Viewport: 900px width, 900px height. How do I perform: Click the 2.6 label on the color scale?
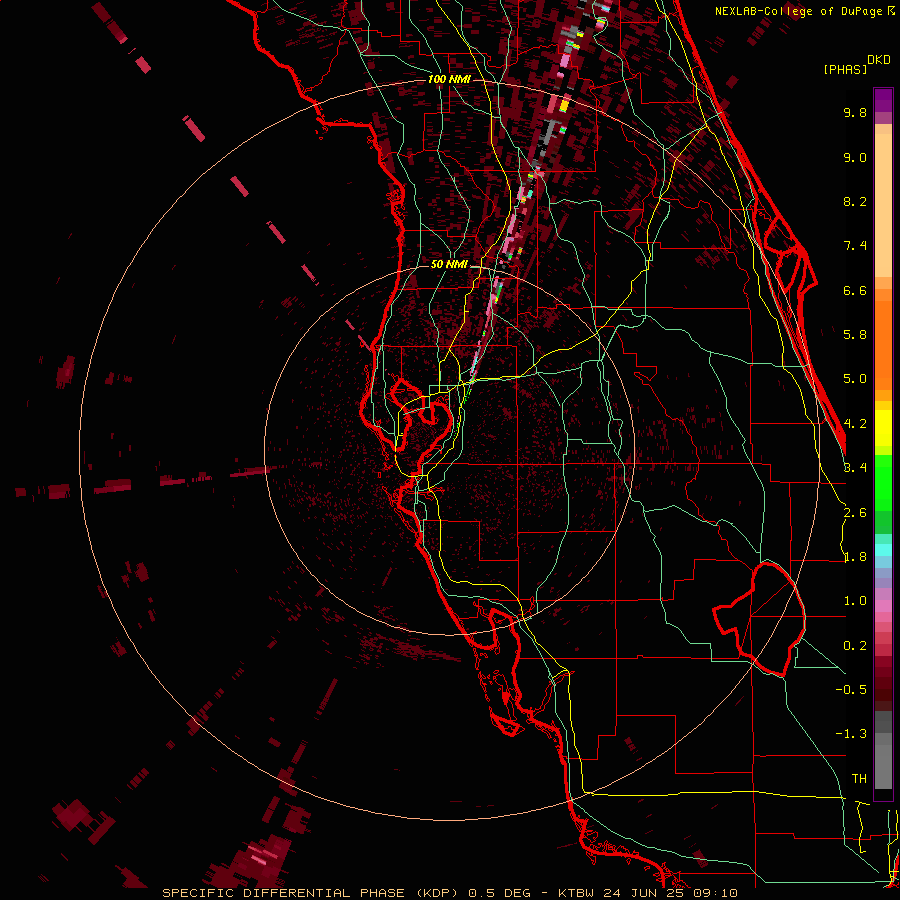click(x=855, y=513)
